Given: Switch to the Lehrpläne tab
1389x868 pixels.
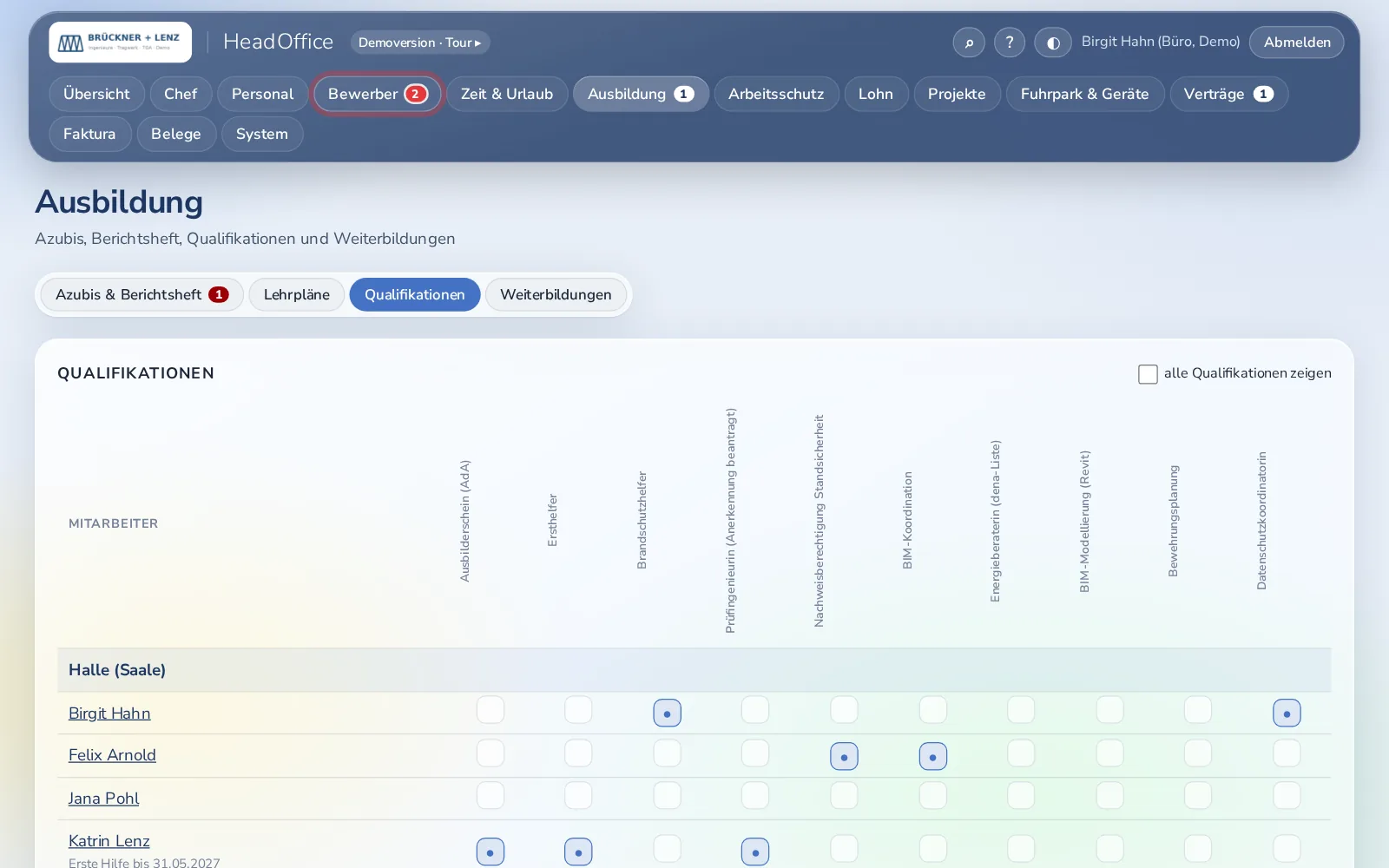Looking at the screenshot, I should click(x=297, y=295).
